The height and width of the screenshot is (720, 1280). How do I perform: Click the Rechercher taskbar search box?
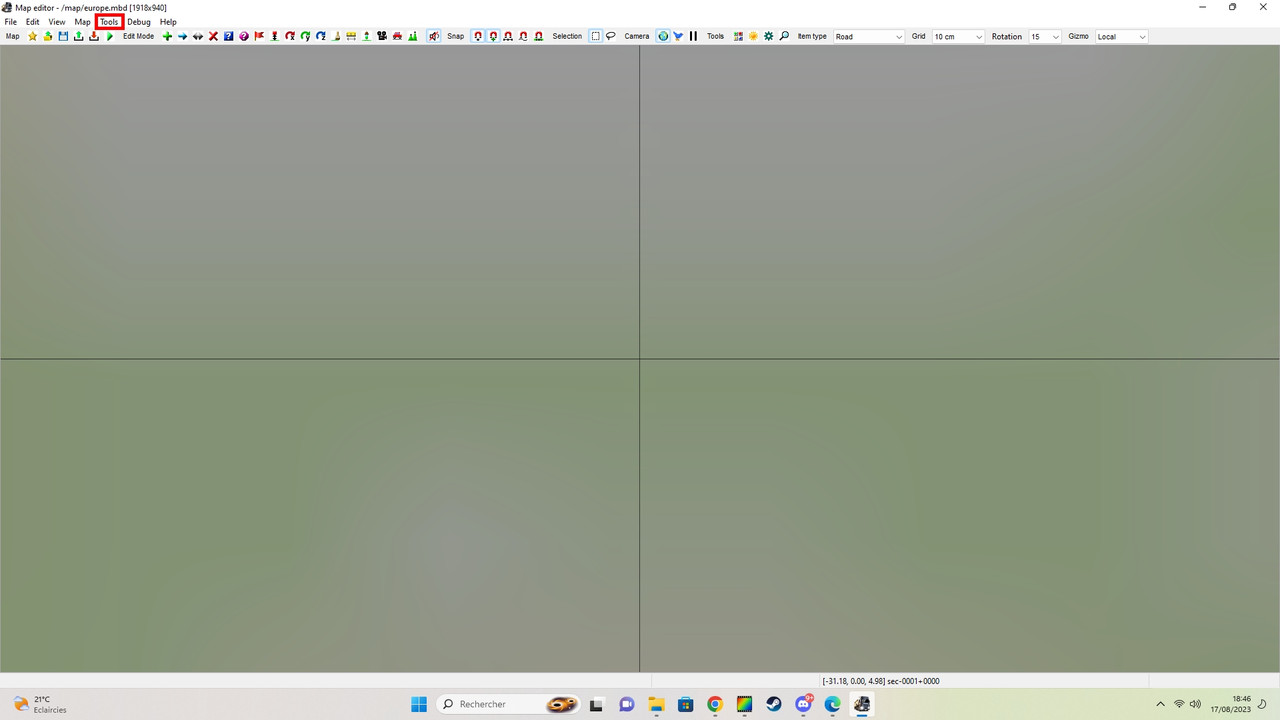(x=510, y=704)
